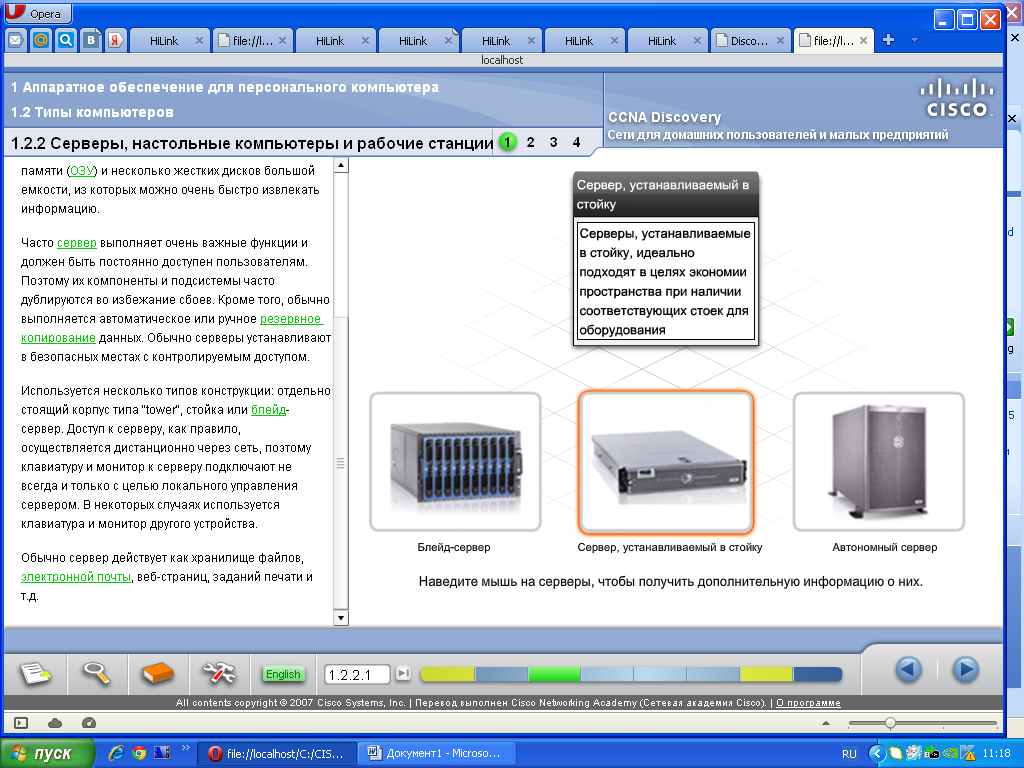The height and width of the screenshot is (768, 1024).
Task: Click the RU language indicator
Action: pos(849,754)
